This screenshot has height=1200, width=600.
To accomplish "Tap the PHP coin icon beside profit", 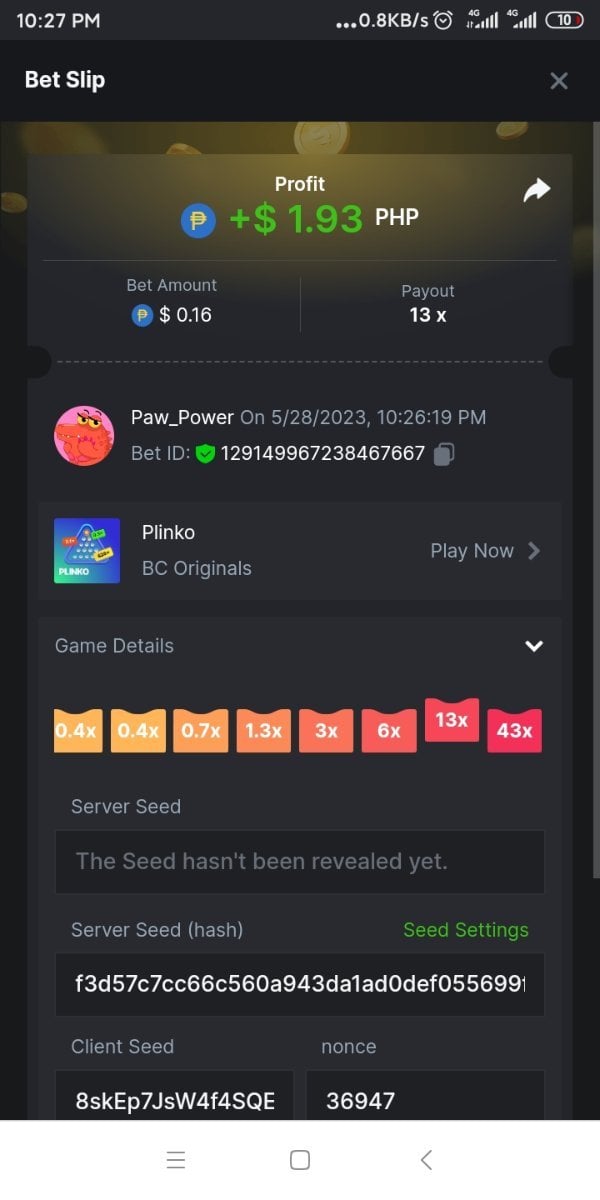I will pos(198,221).
